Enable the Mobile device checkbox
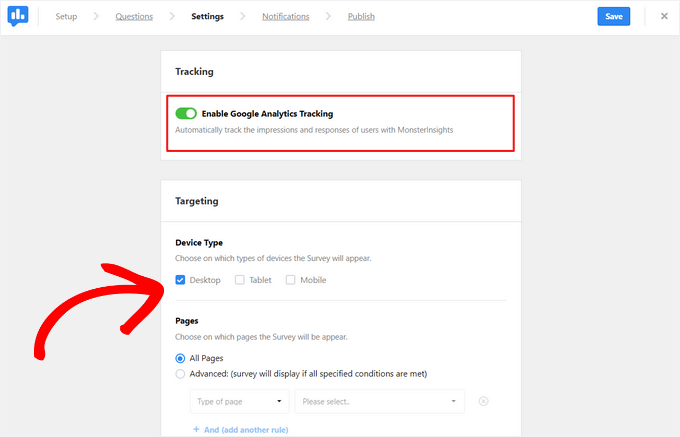680x437 pixels. [x=291, y=280]
